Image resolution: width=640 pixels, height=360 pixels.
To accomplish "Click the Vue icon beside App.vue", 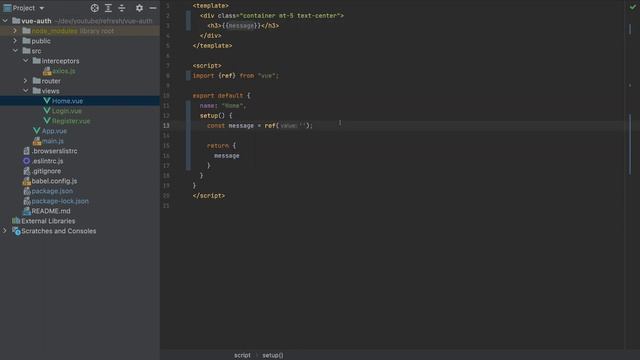I will click(37, 131).
